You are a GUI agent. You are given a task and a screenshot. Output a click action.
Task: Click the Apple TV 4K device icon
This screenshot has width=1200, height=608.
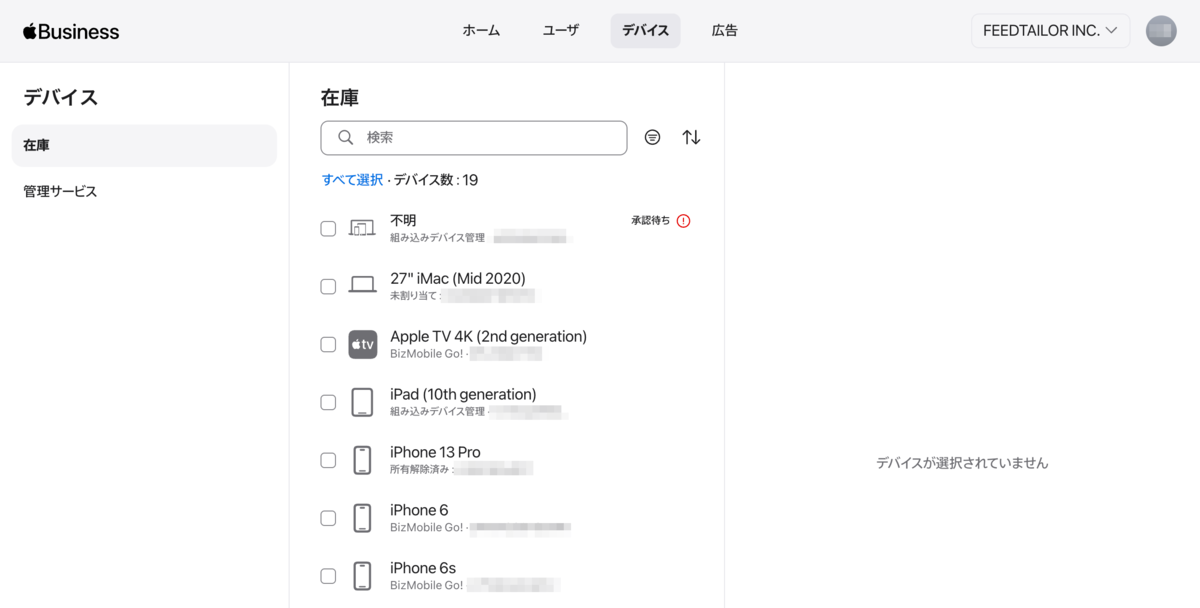pos(362,345)
